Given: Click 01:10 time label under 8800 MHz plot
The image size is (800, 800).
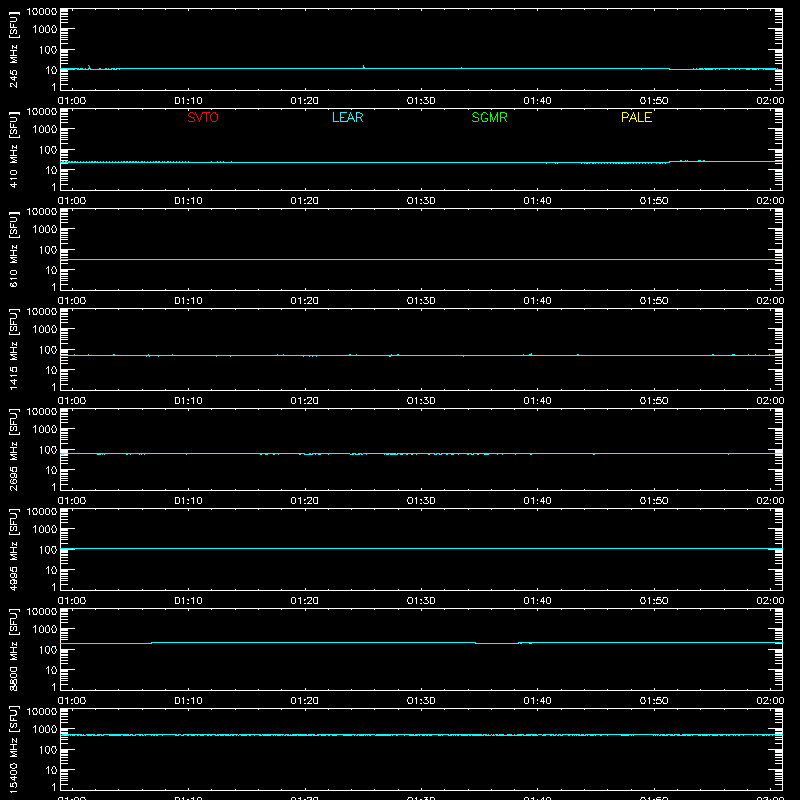Looking at the screenshot, I should 188,701.
